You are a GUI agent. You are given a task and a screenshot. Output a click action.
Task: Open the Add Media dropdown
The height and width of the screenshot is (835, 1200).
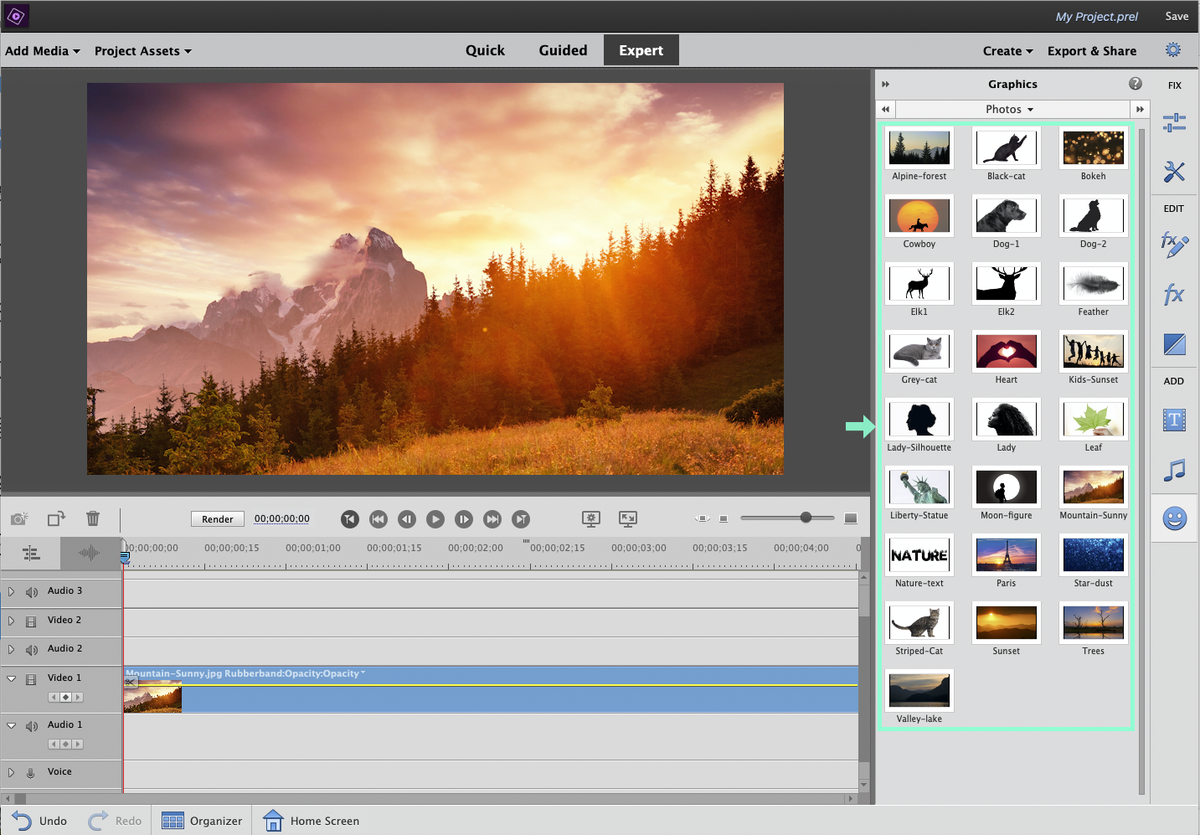tap(42, 51)
